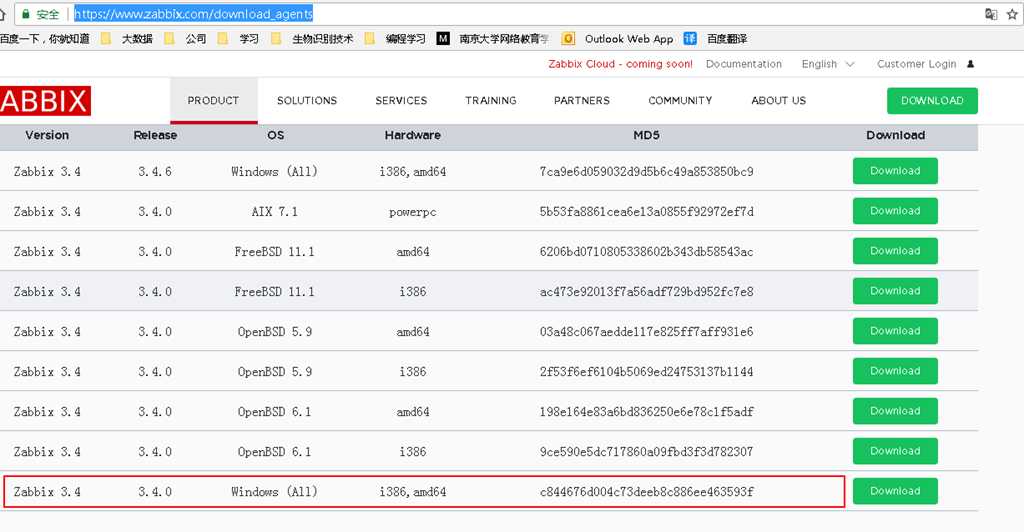Click the Version column header
1024x532 pixels.
47,135
